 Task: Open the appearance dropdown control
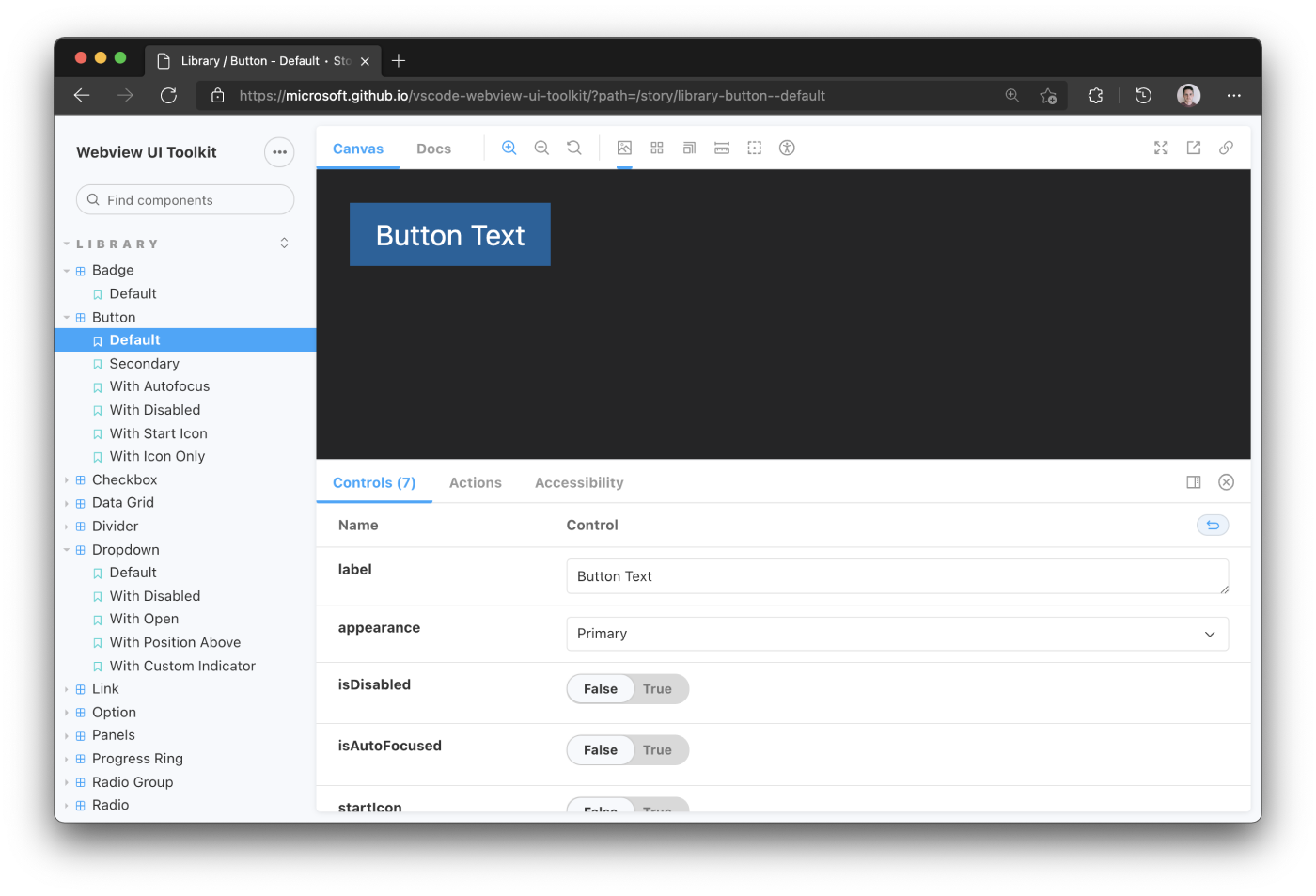click(897, 633)
